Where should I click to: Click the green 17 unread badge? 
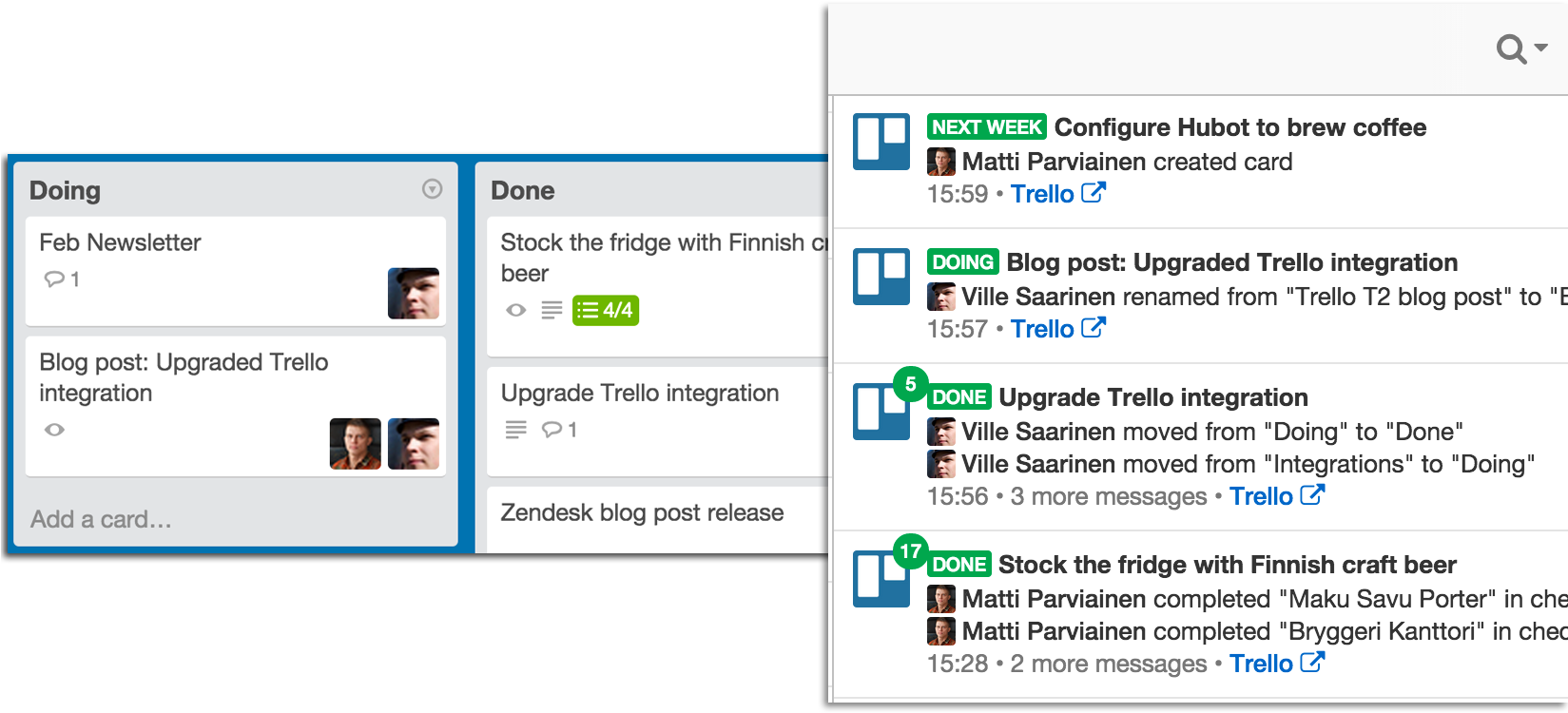(x=910, y=551)
